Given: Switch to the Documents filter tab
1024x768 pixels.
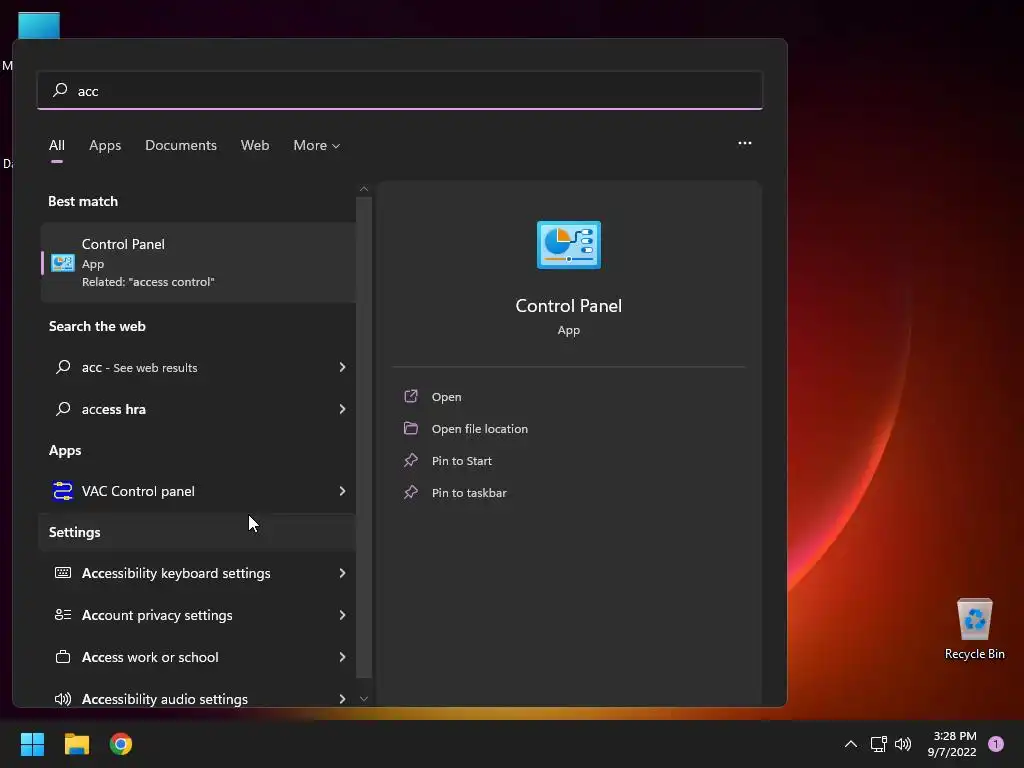Looking at the screenshot, I should (x=181, y=145).
